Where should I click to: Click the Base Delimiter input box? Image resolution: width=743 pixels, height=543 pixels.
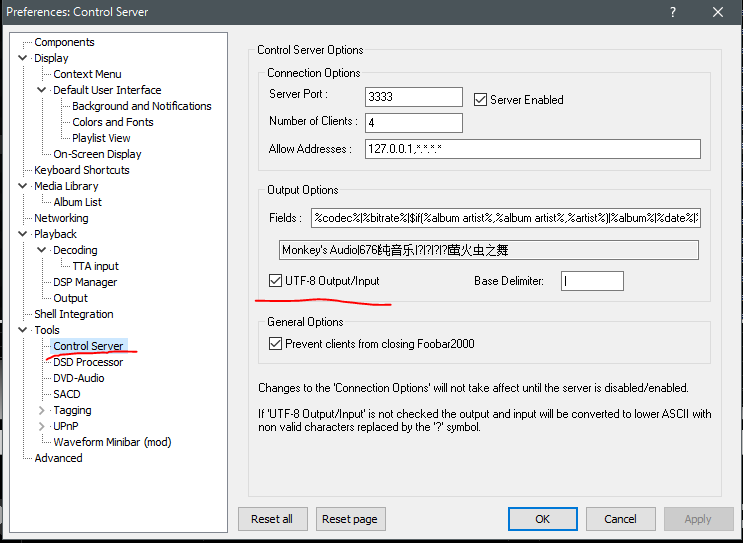(592, 281)
